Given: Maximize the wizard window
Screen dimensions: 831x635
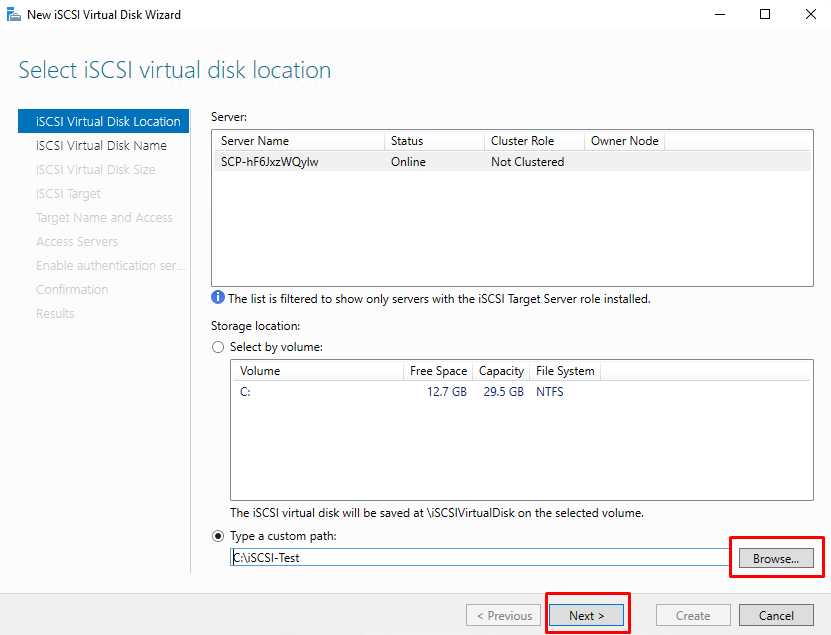Looking at the screenshot, I should [765, 14].
